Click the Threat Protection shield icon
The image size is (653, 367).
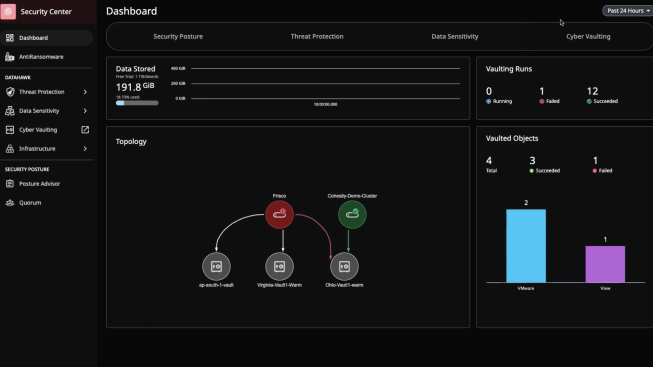click(x=10, y=92)
